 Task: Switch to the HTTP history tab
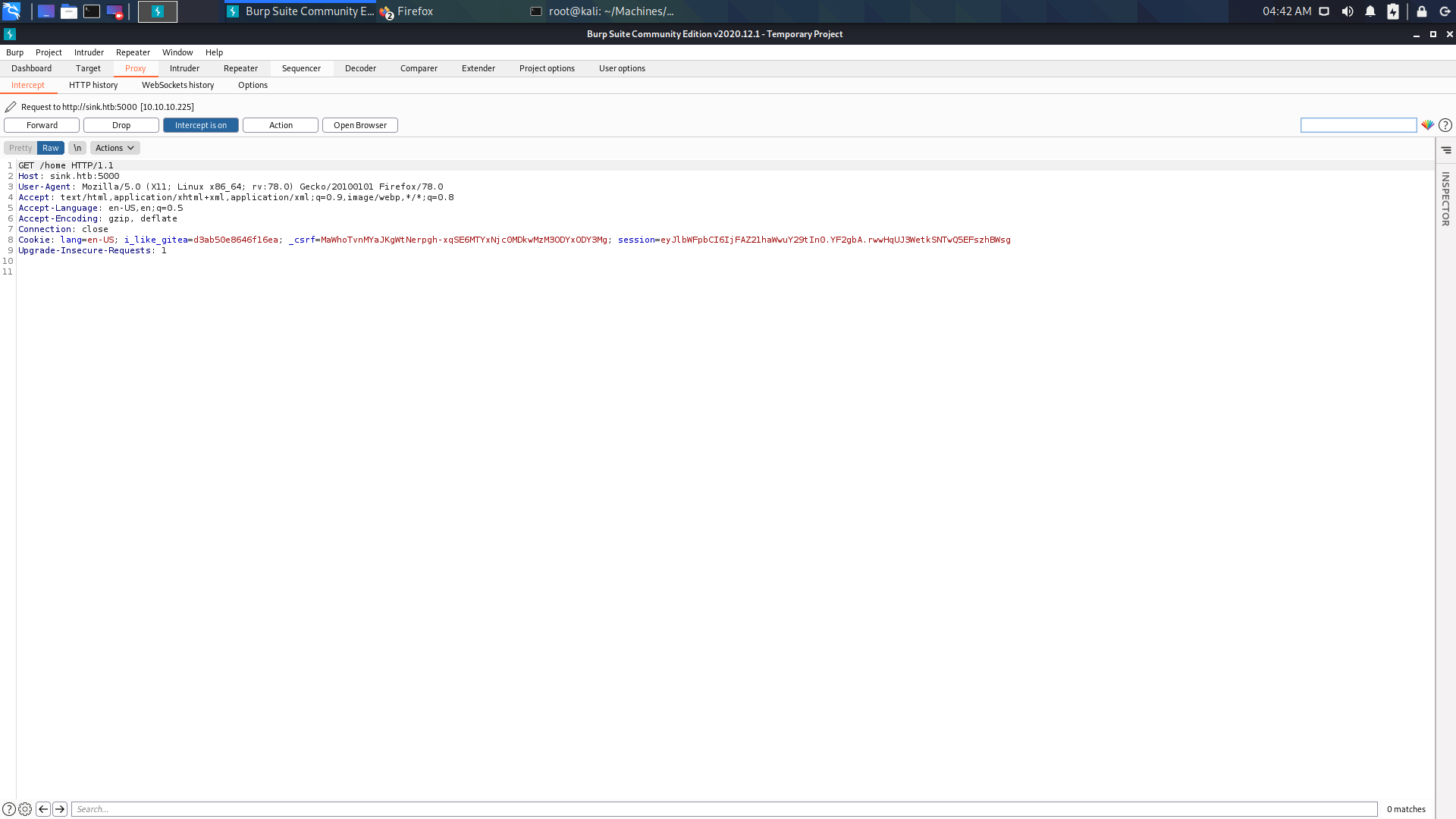coord(93,85)
